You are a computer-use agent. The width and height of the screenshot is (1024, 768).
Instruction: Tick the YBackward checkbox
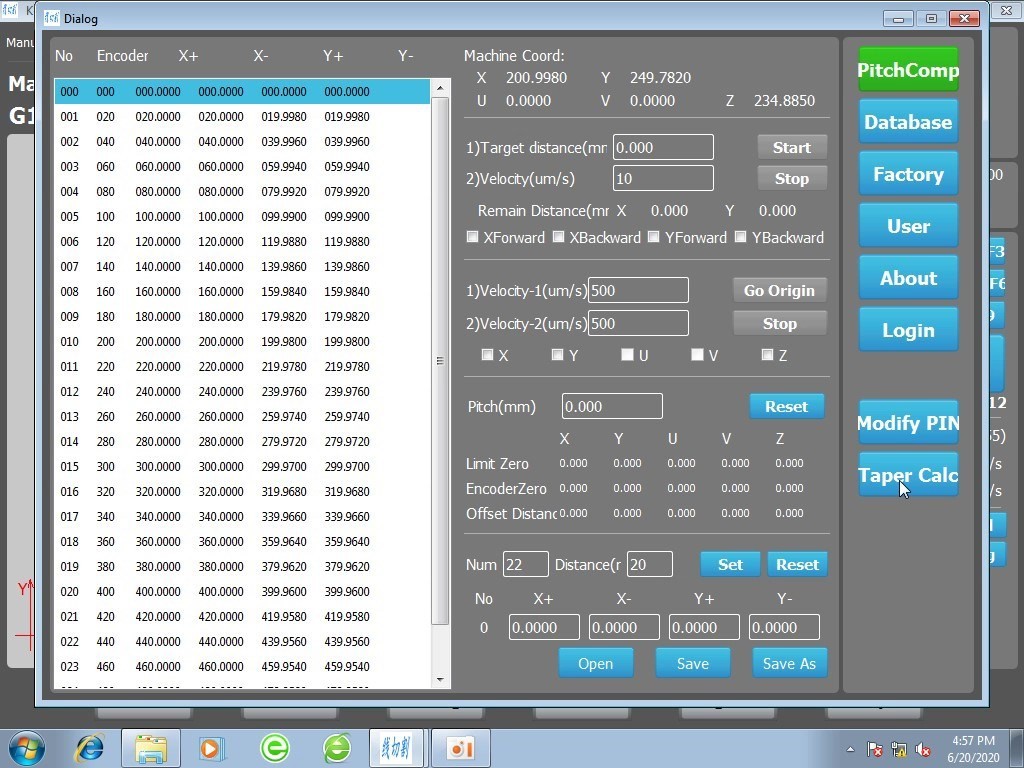[x=741, y=237]
